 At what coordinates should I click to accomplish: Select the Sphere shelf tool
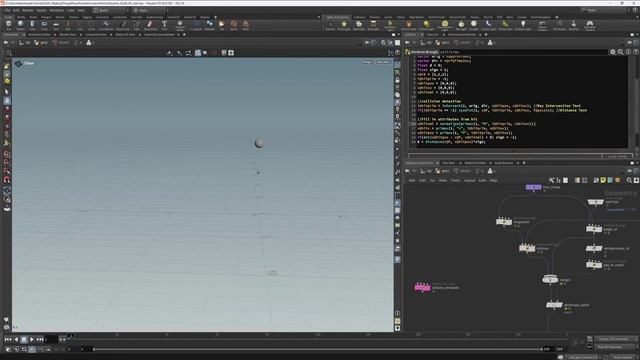(20, 25)
